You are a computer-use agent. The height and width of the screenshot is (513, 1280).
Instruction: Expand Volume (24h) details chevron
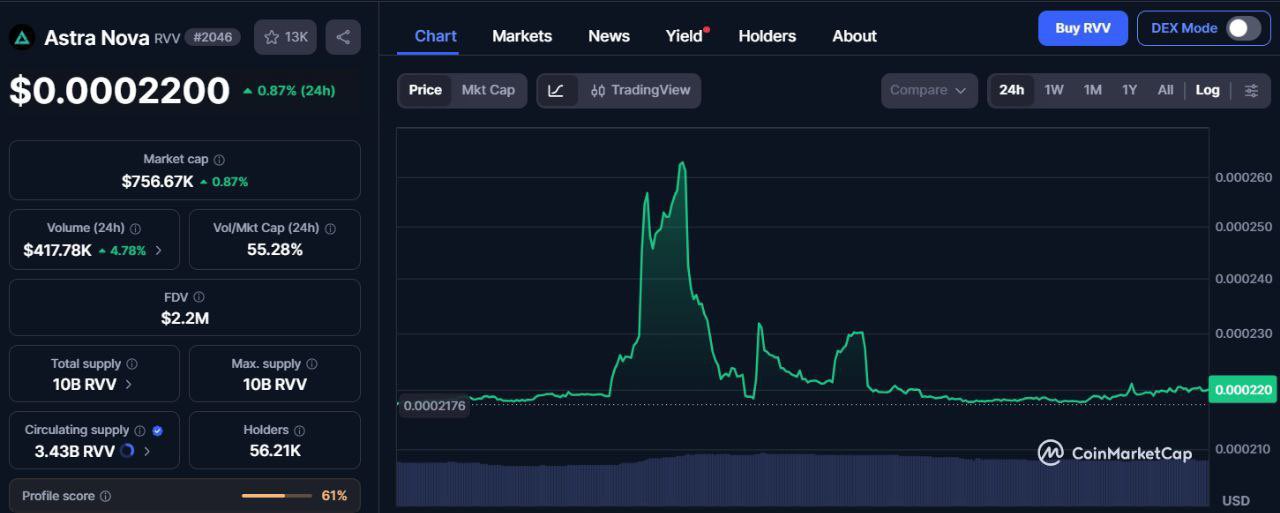(x=158, y=251)
